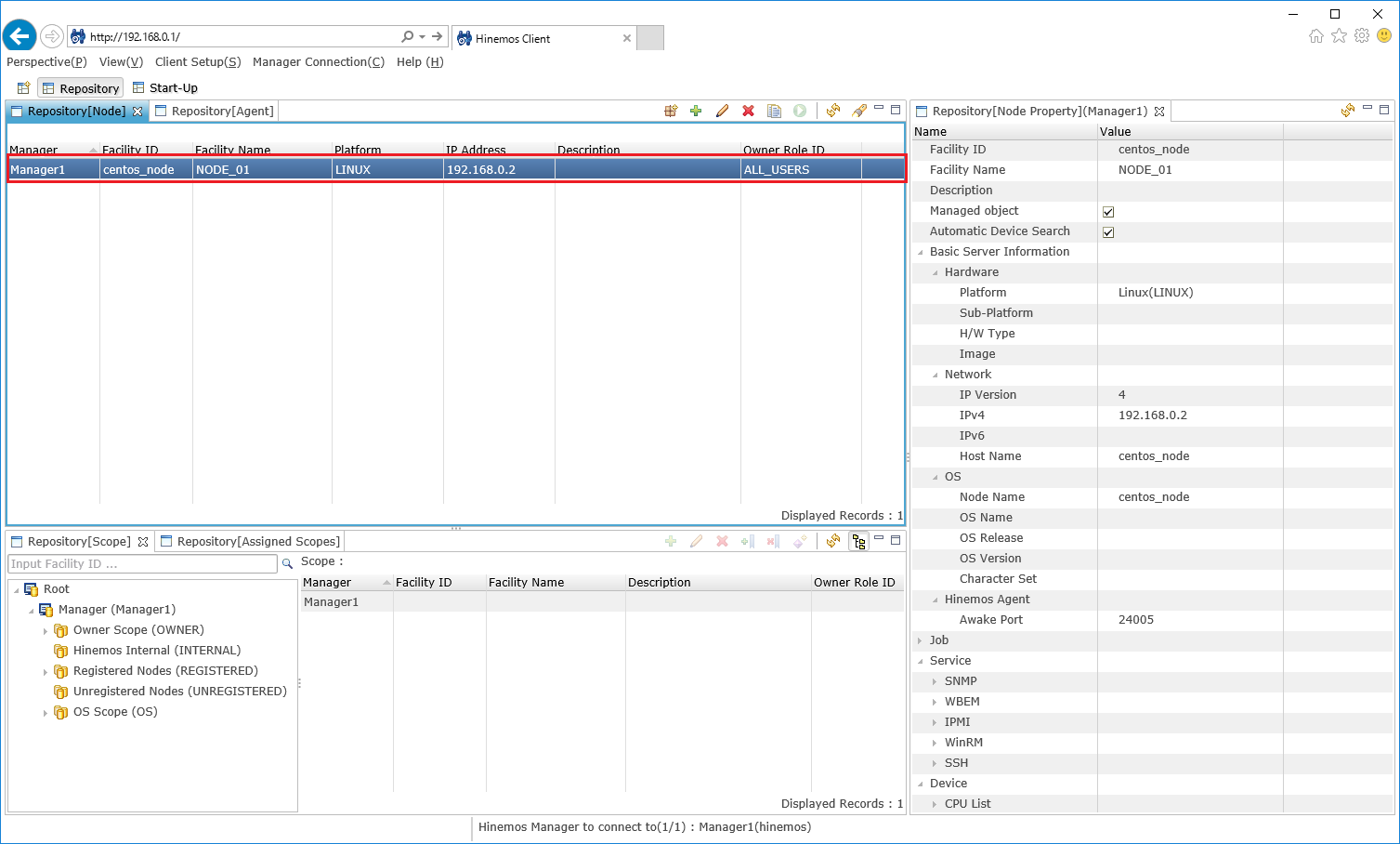
Task: Select the NODE_01 cell in node table
Action: coord(262,170)
